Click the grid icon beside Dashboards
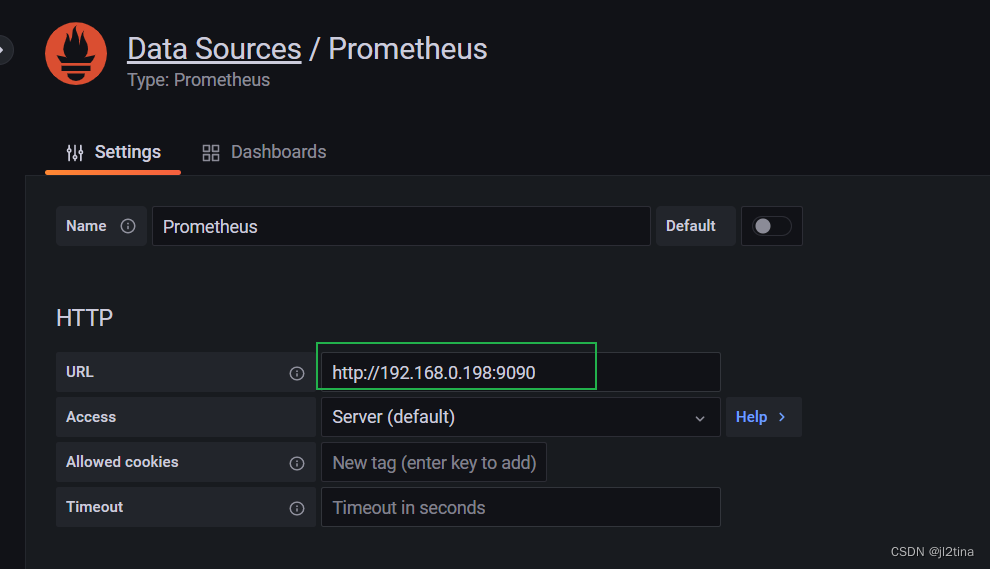 tap(210, 152)
